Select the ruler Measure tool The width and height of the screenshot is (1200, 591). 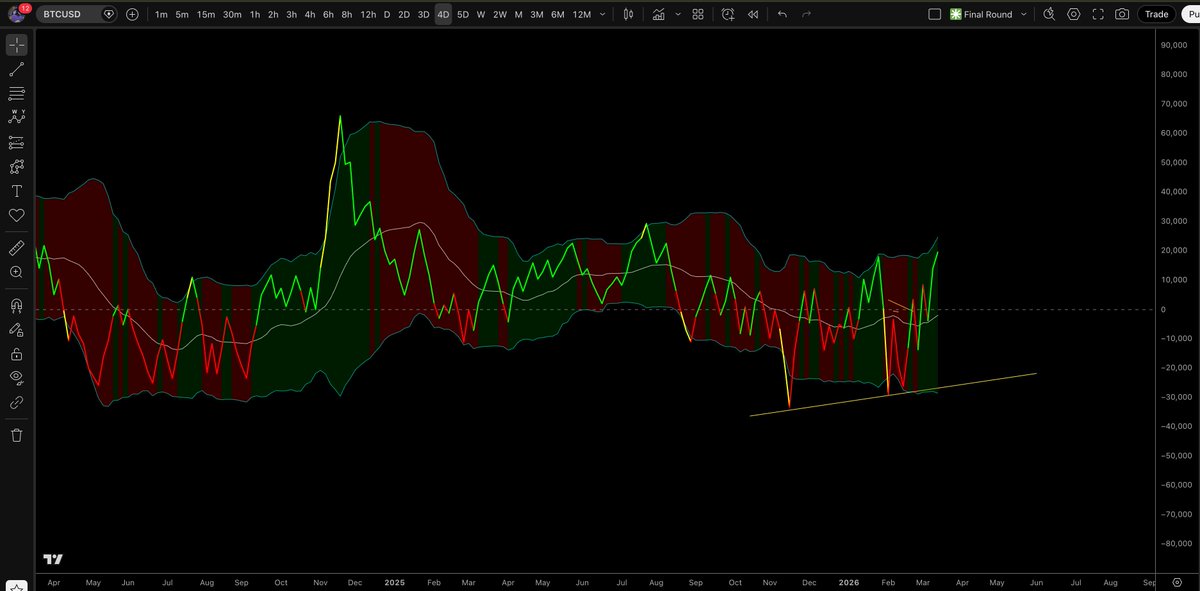[x=17, y=246]
